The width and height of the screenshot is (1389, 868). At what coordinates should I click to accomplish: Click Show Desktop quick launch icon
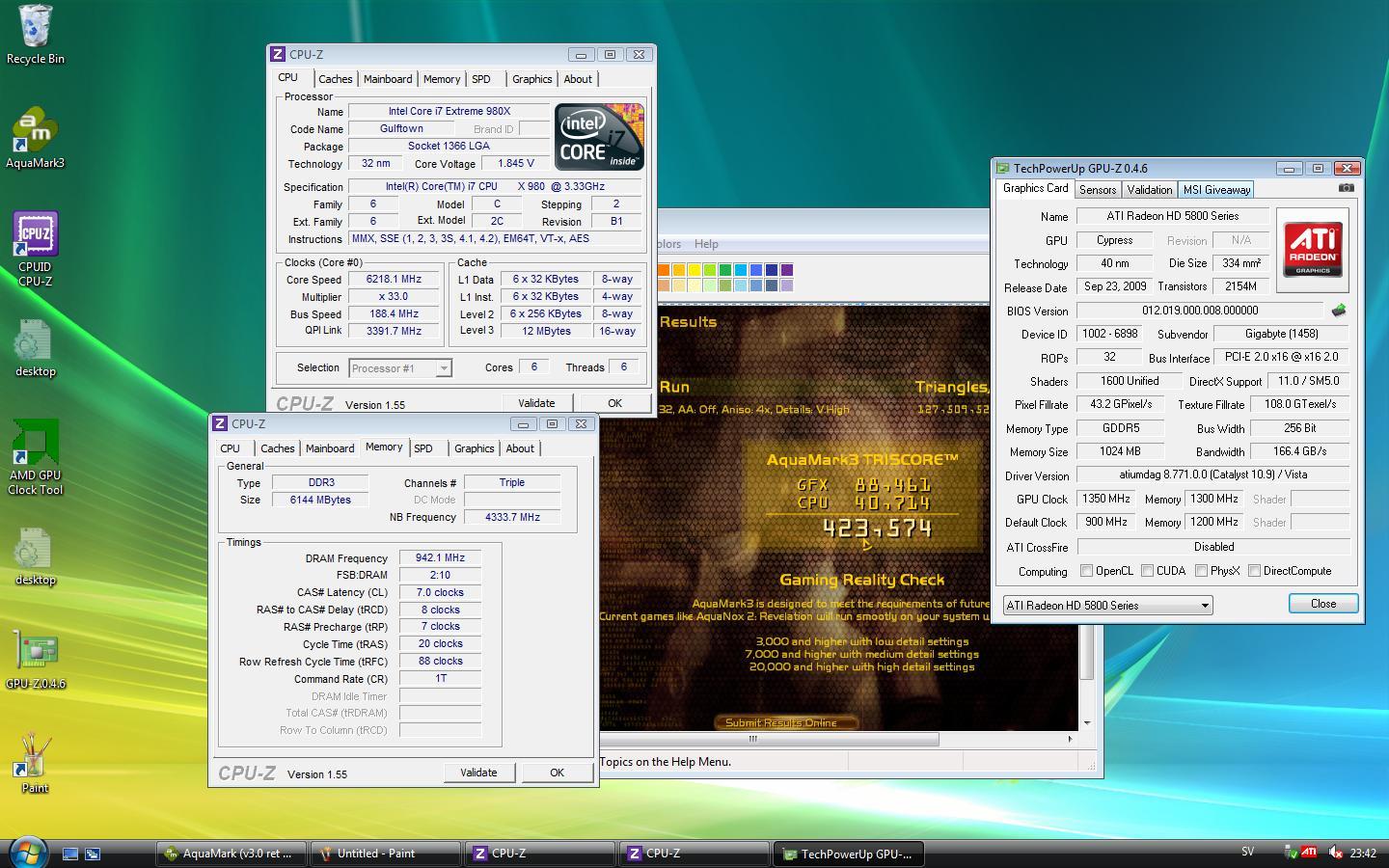point(70,854)
